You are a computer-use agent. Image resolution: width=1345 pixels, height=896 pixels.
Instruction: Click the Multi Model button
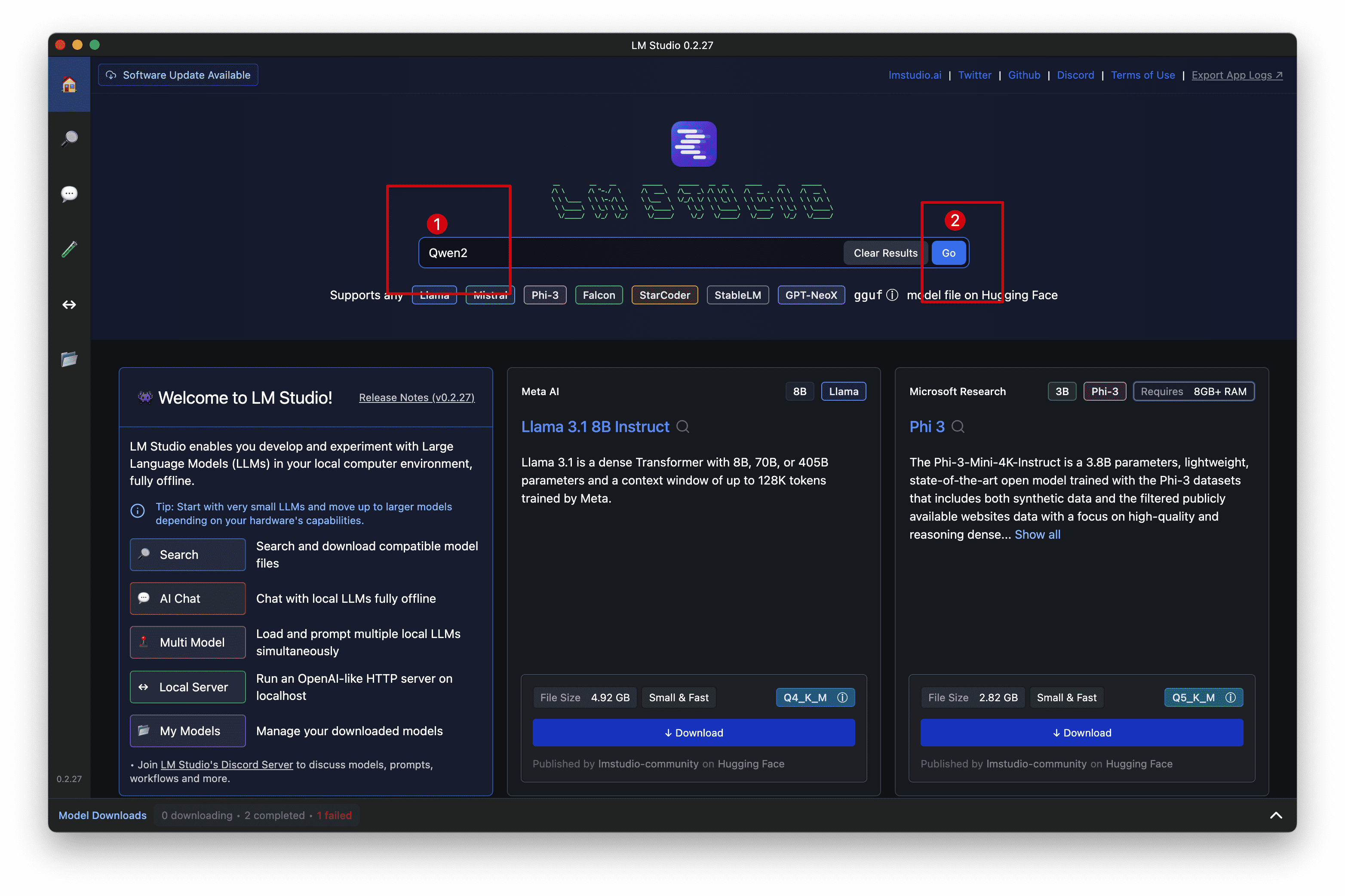click(x=187, y=642)
